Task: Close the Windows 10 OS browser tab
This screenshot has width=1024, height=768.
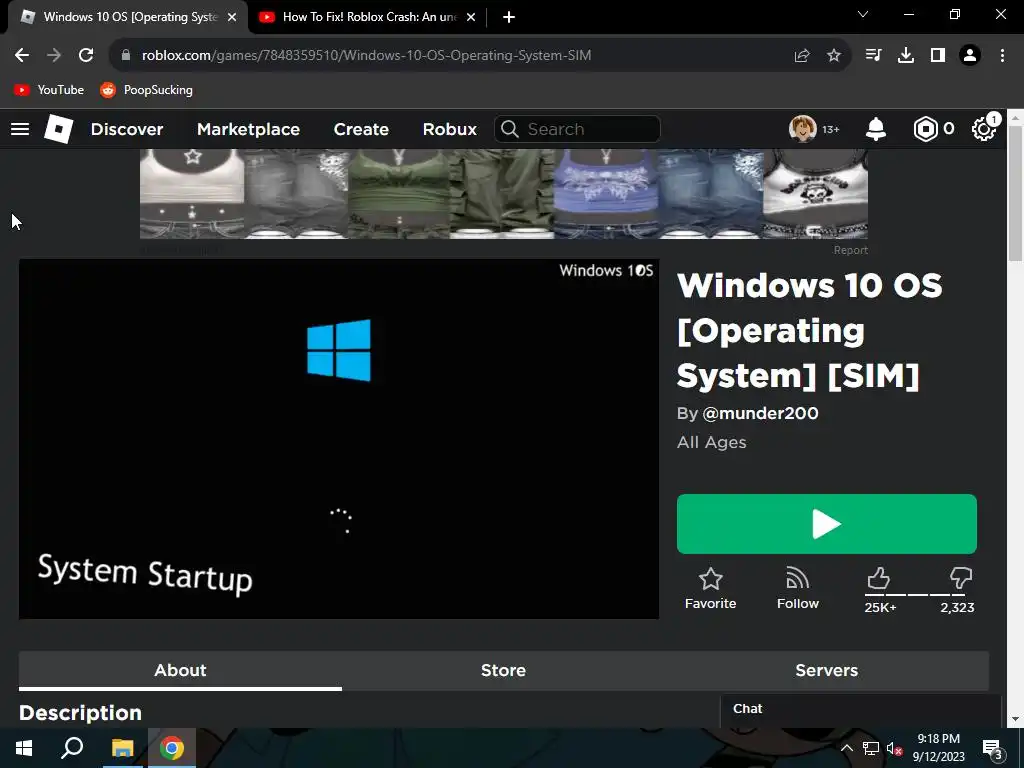Action: click(232, 17)
